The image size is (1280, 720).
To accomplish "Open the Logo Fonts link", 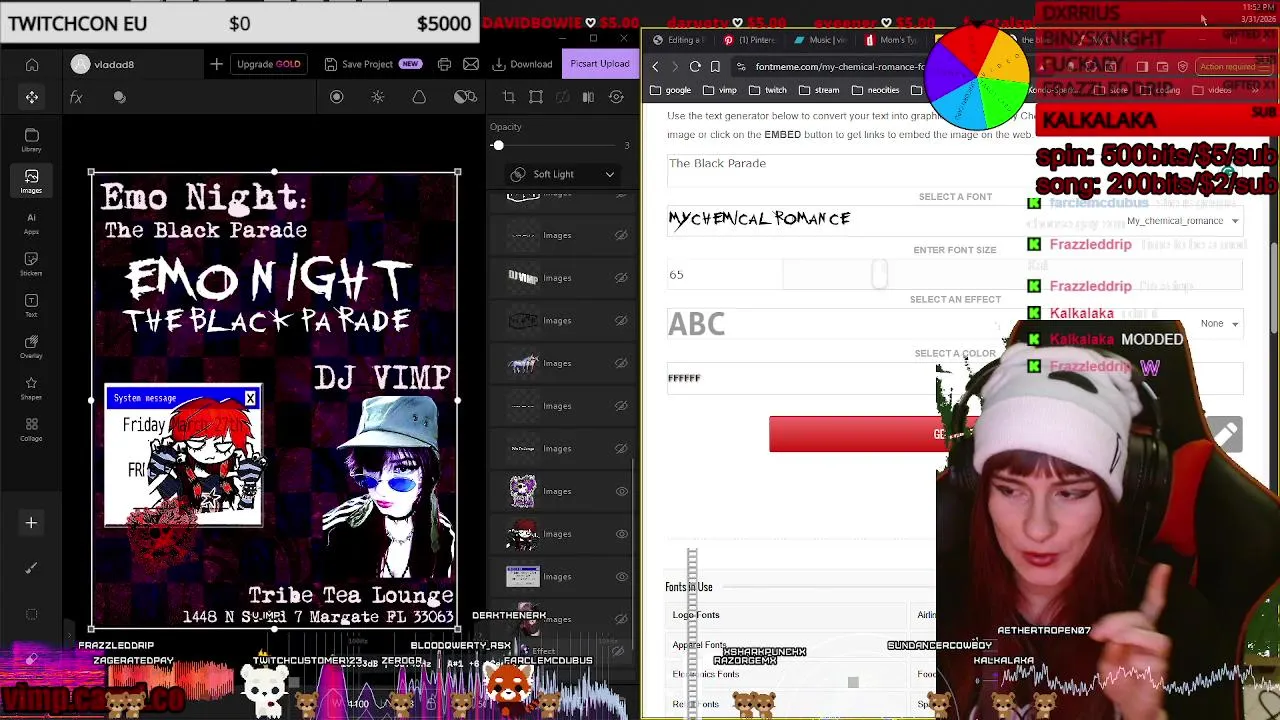I will pos(696,615).
